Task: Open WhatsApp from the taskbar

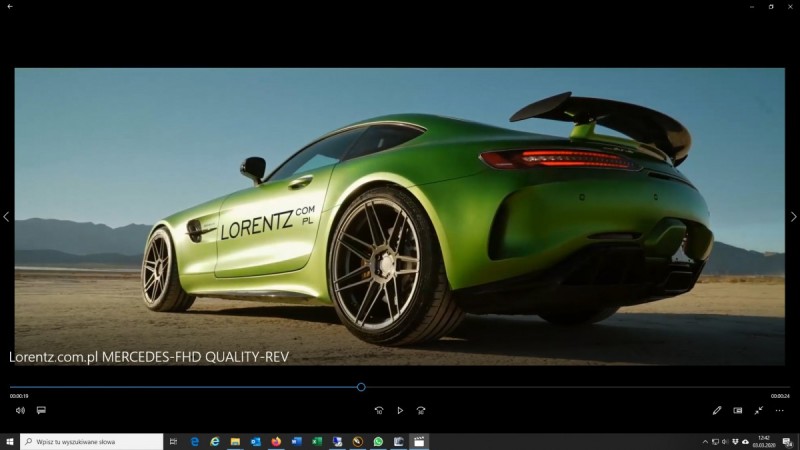Action: click(378, 441)
